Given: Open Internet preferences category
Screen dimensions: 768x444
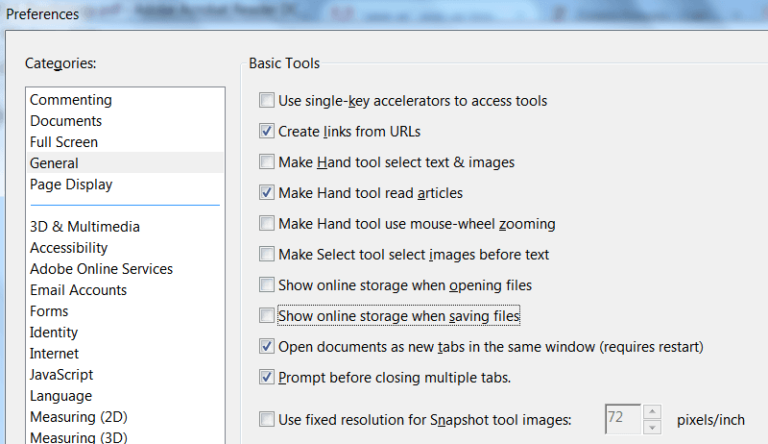Looking at the screenshot, I should (54, 353).
